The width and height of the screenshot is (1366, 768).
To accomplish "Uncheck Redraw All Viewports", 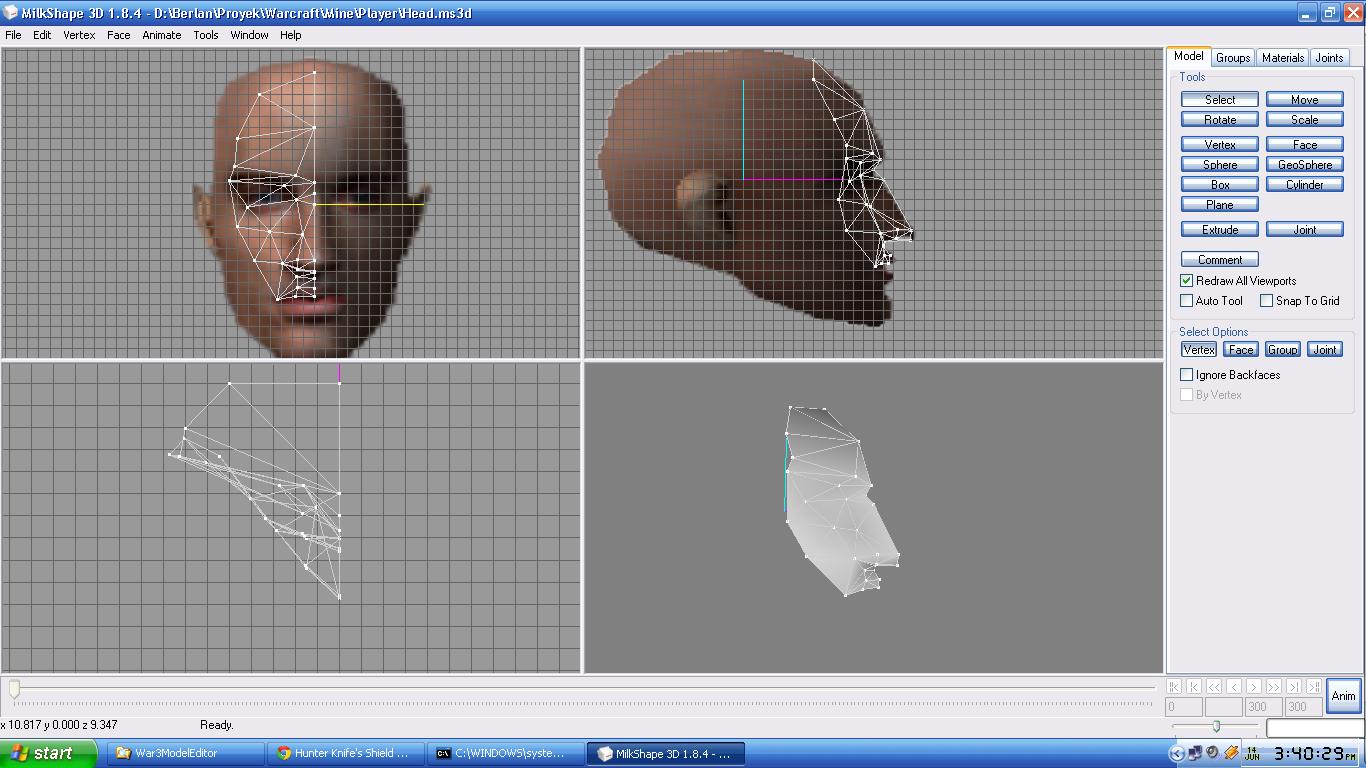I will click(1187, 281).
